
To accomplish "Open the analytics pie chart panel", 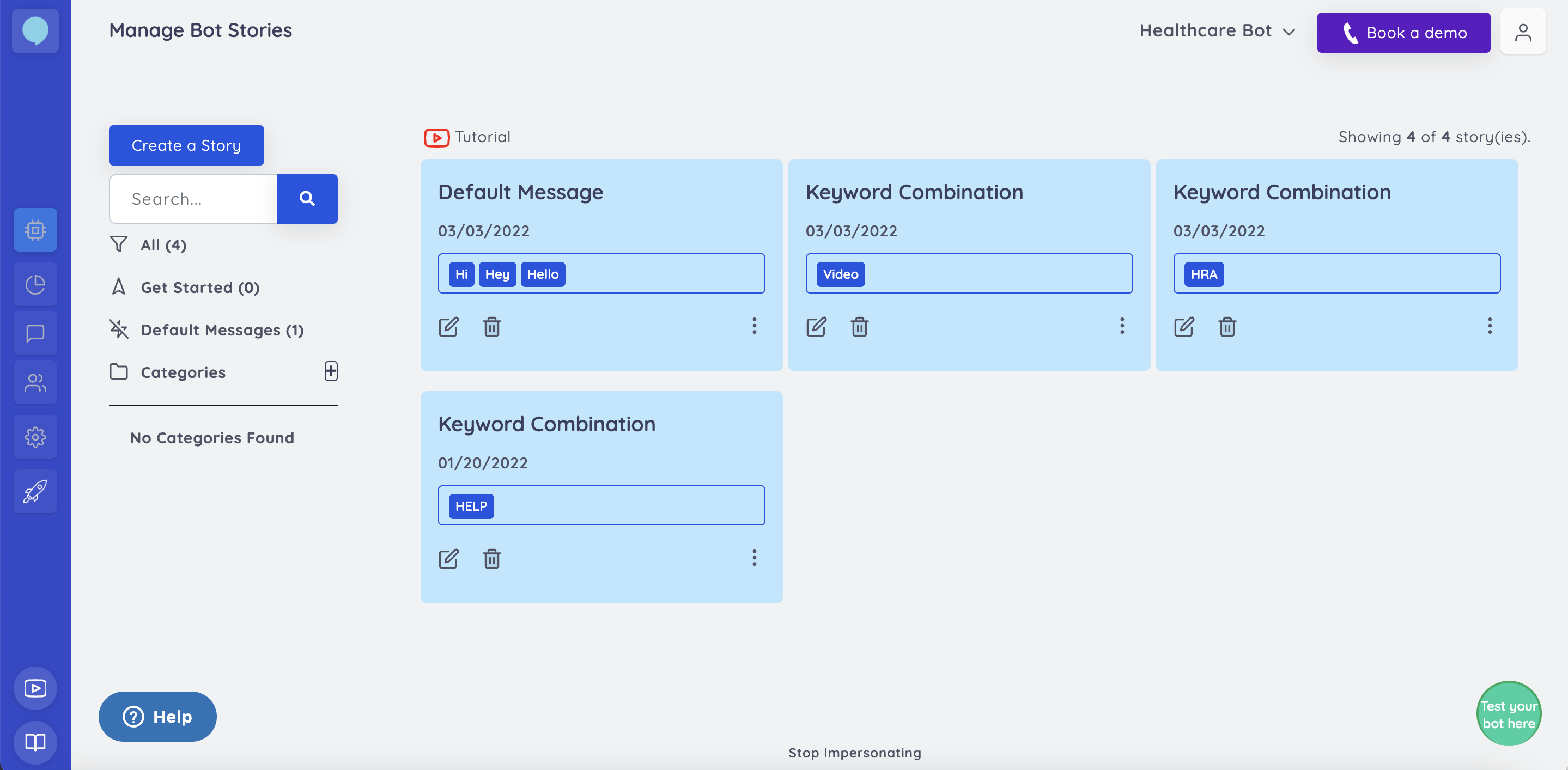I will pos(35,284).
